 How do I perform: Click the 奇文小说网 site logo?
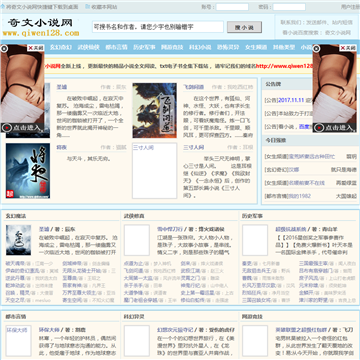[x=41, y=27]
